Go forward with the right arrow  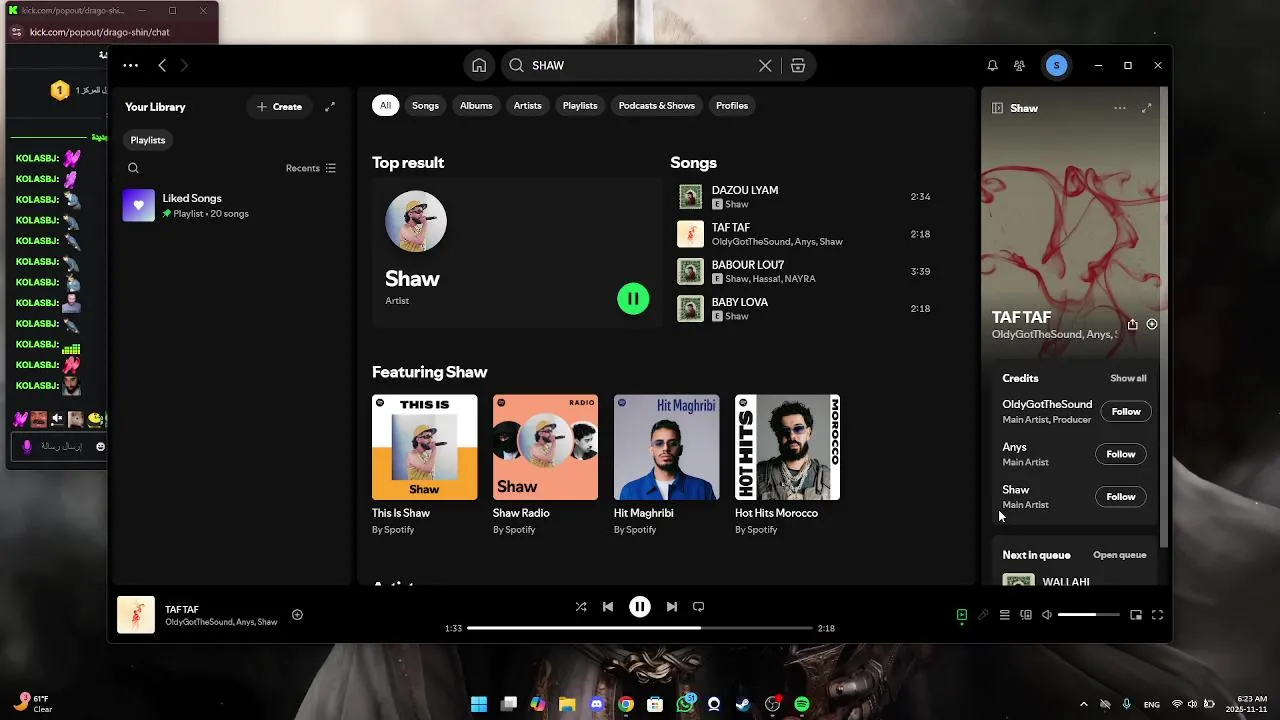pos(184,65)
